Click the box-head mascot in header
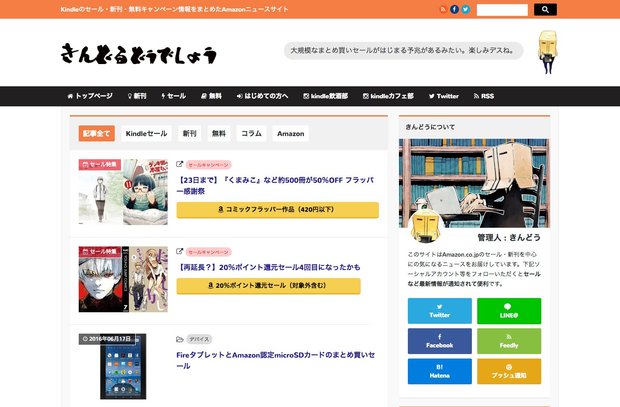This screenshot has height=407, width=620. 548,52
